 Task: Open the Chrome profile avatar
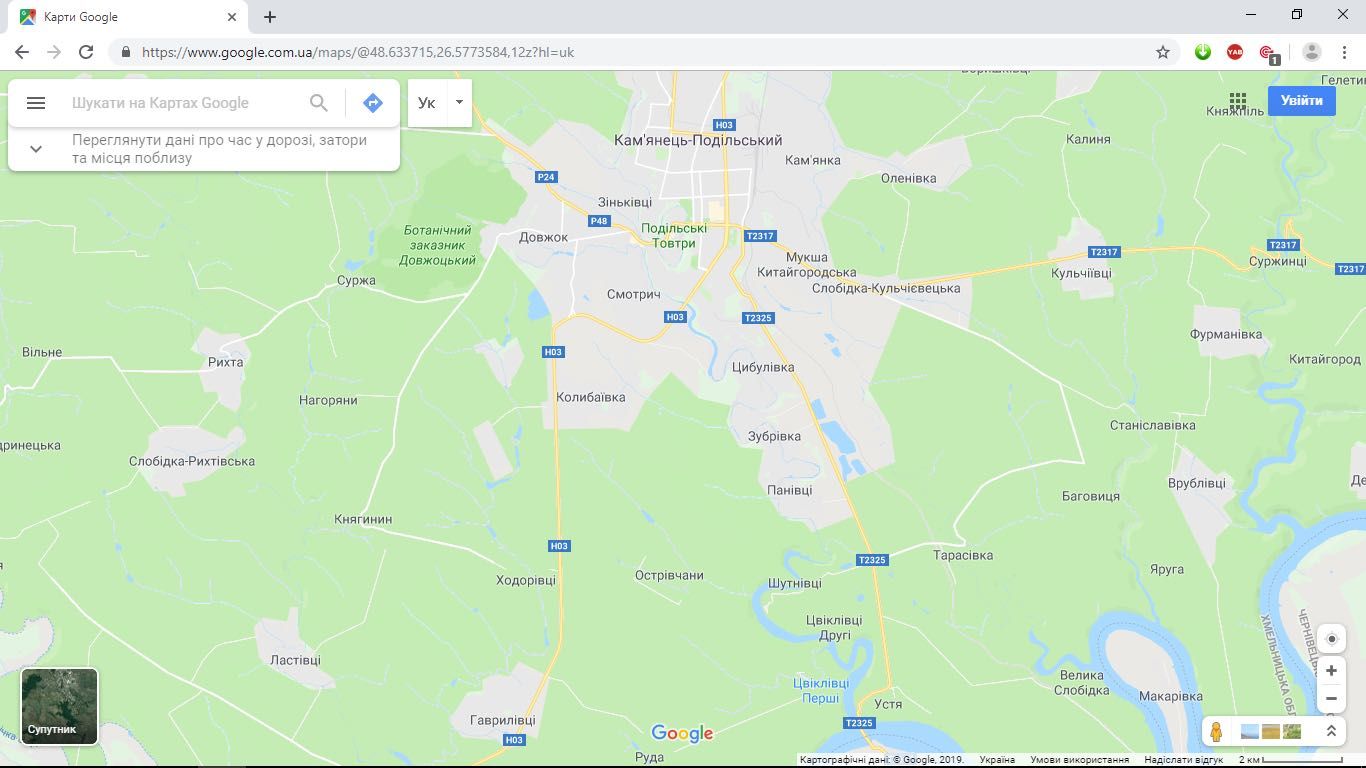click(1312, 52)
